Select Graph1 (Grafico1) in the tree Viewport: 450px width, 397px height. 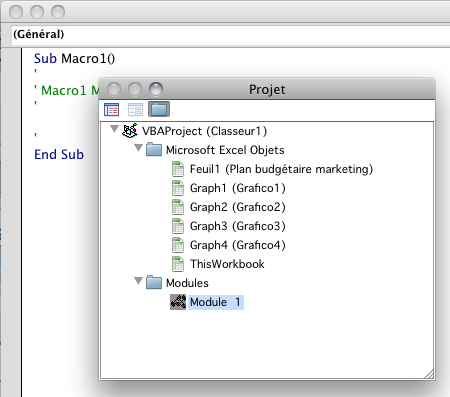click(x=238, y=188)
